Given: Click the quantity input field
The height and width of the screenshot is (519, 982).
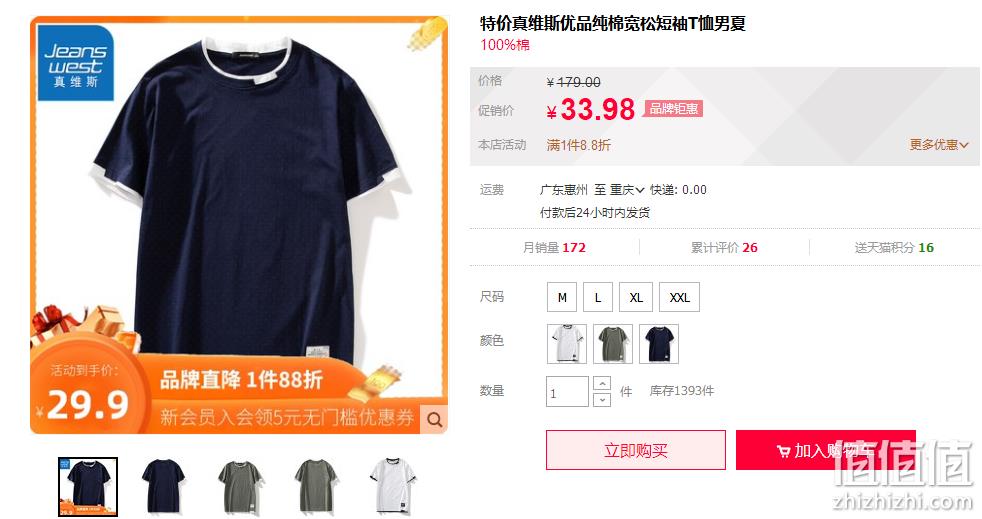Looking at the screenshot, I should click(567, 392).
